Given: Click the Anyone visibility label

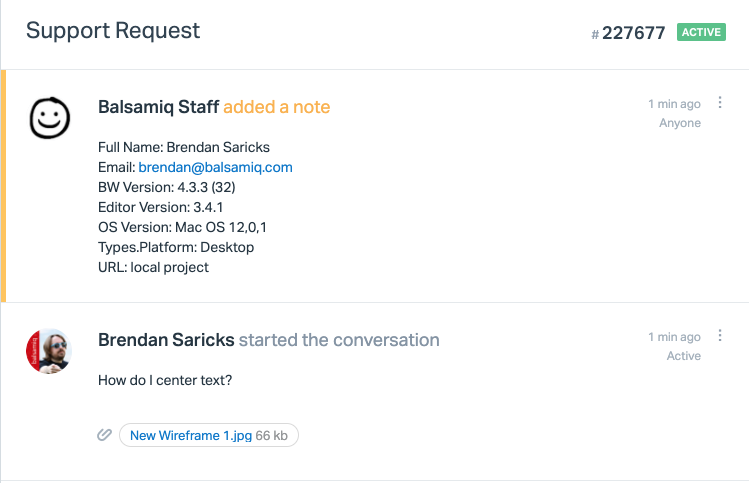Looking at the screenshot, I should (x=680, y=123).
